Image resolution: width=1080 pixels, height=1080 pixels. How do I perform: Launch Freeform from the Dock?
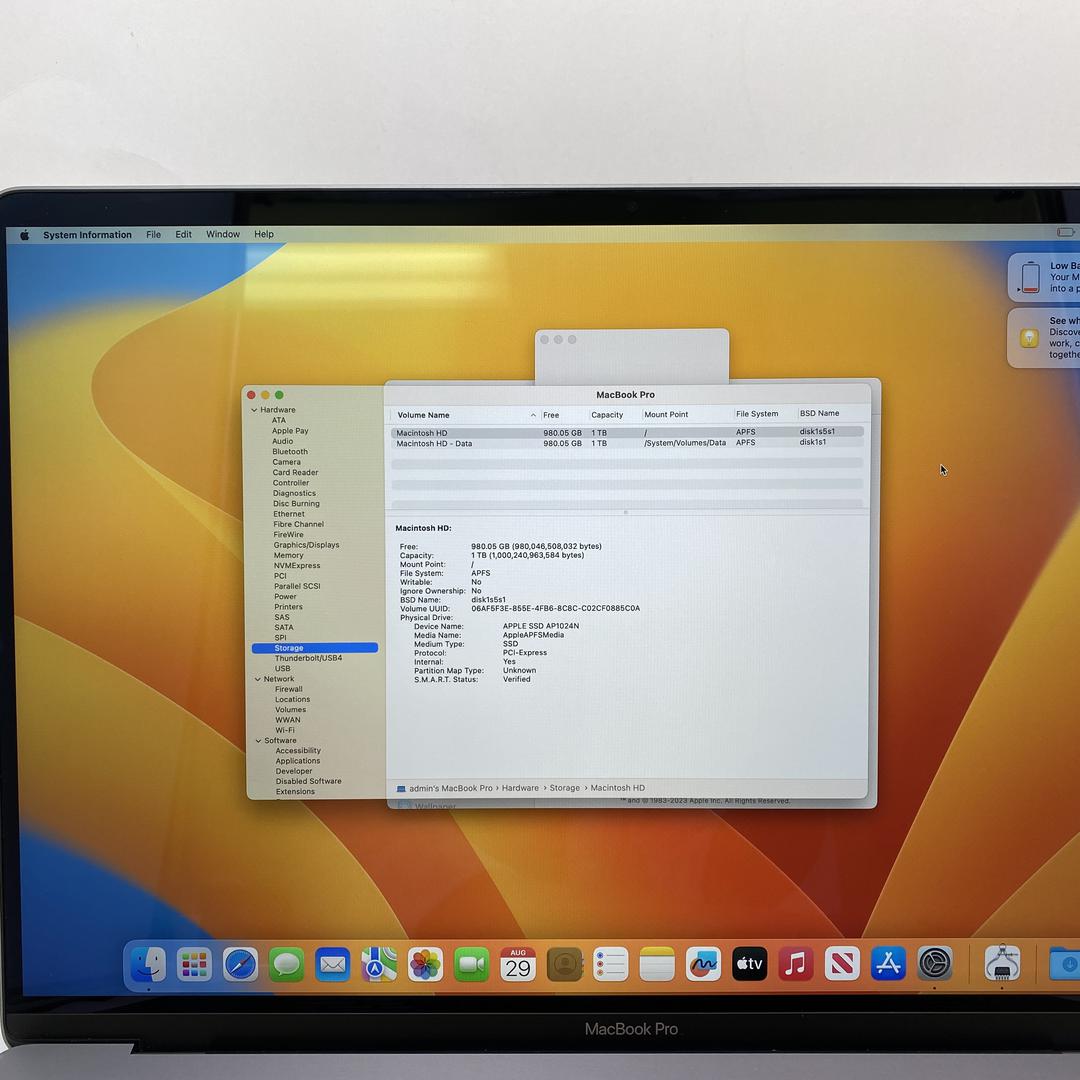703,964
